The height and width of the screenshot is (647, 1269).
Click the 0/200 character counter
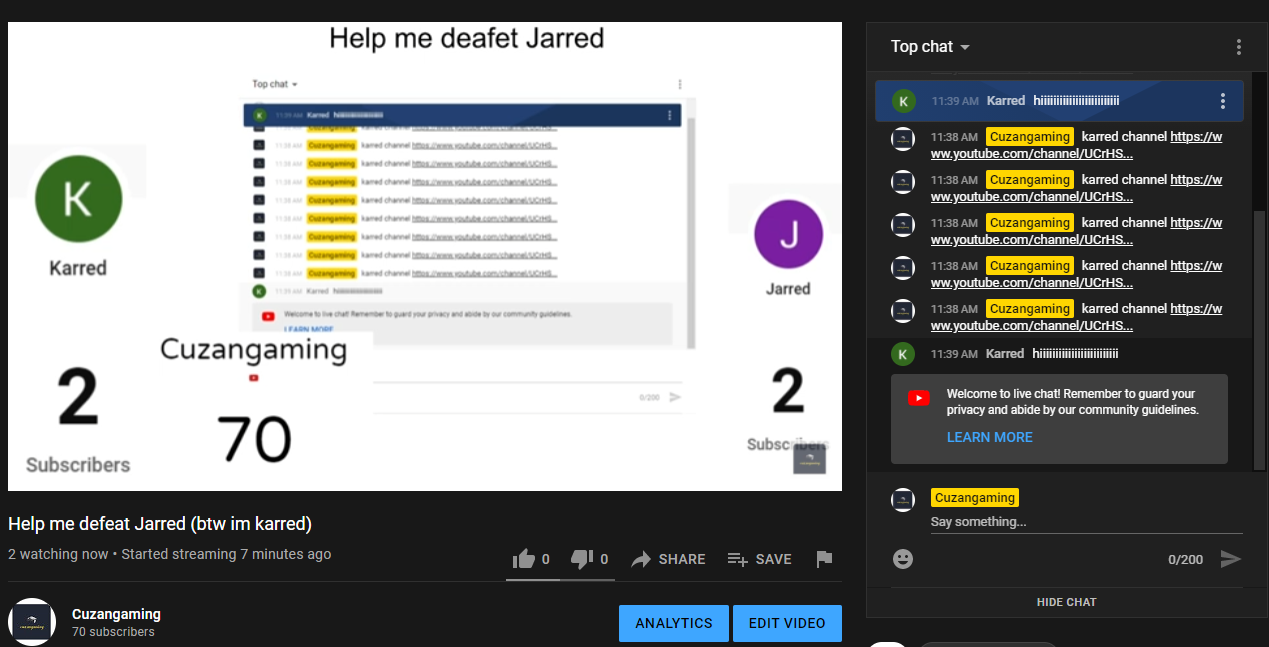(x=1186, y=559)
